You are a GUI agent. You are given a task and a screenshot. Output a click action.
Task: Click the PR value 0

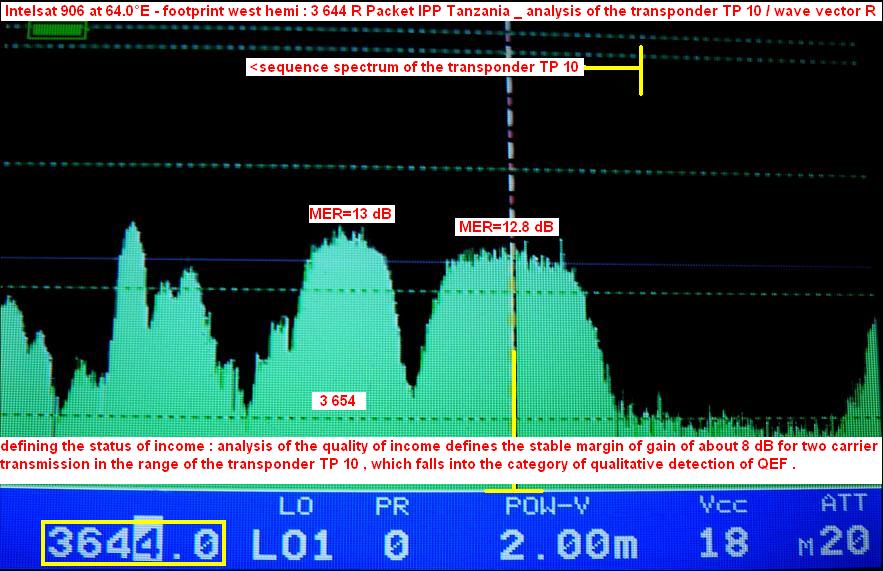click(396, 544)
